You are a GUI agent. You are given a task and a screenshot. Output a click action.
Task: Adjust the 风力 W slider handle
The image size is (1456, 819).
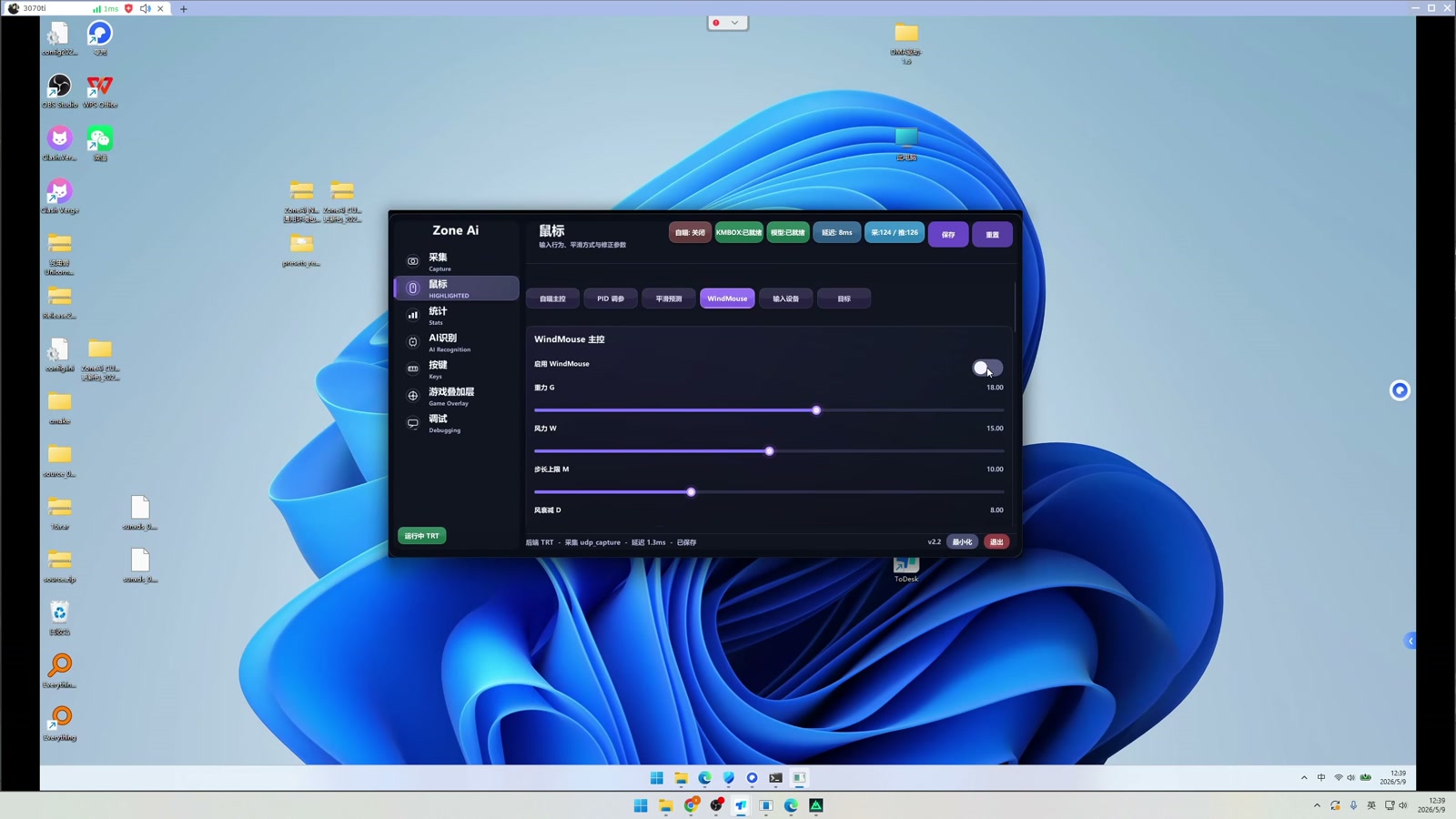click(x=770, y=451)
